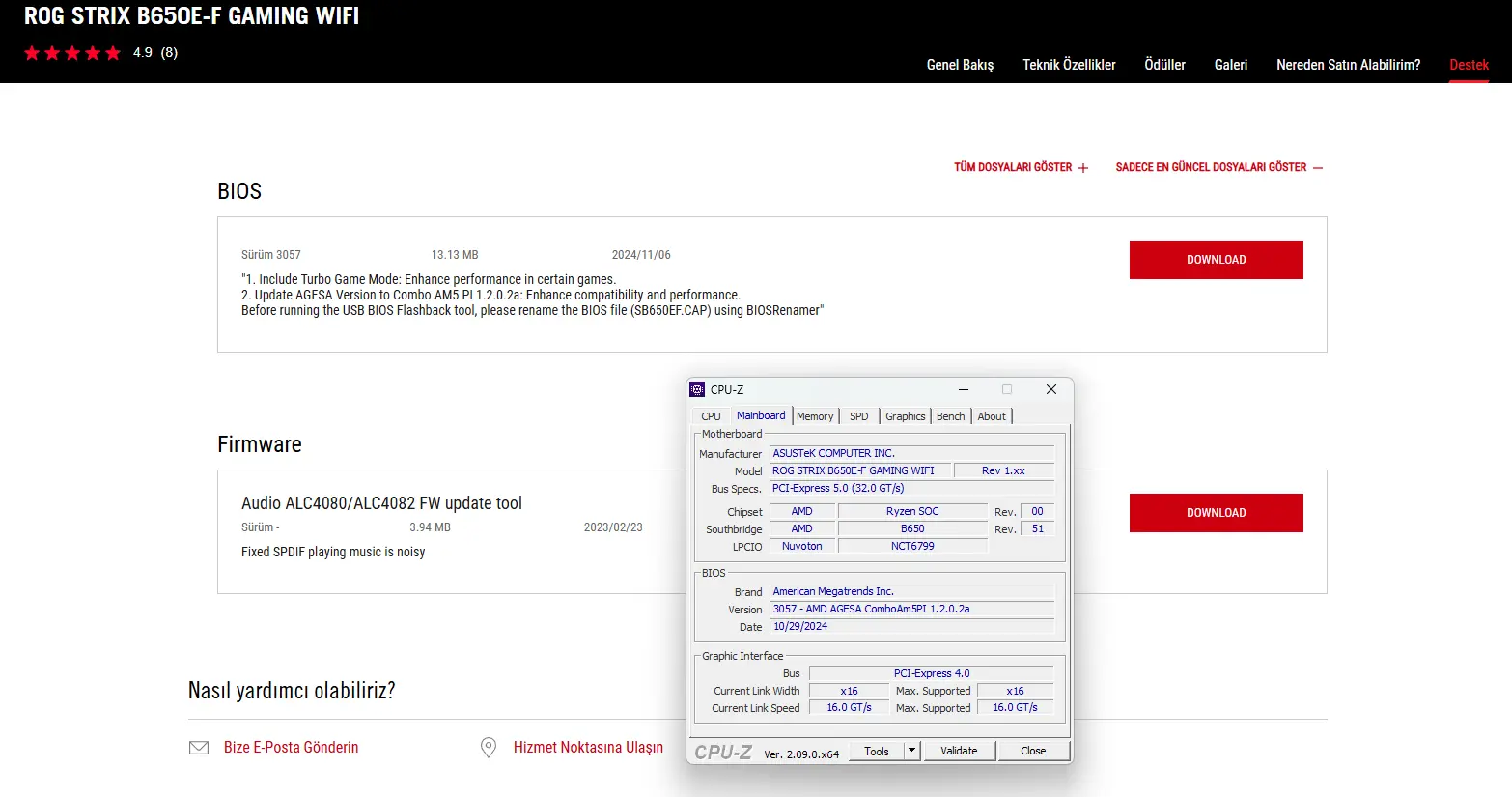
Task: Click Sadece En Güncel Dosyaları Göster link
Action: point(1211,167)
